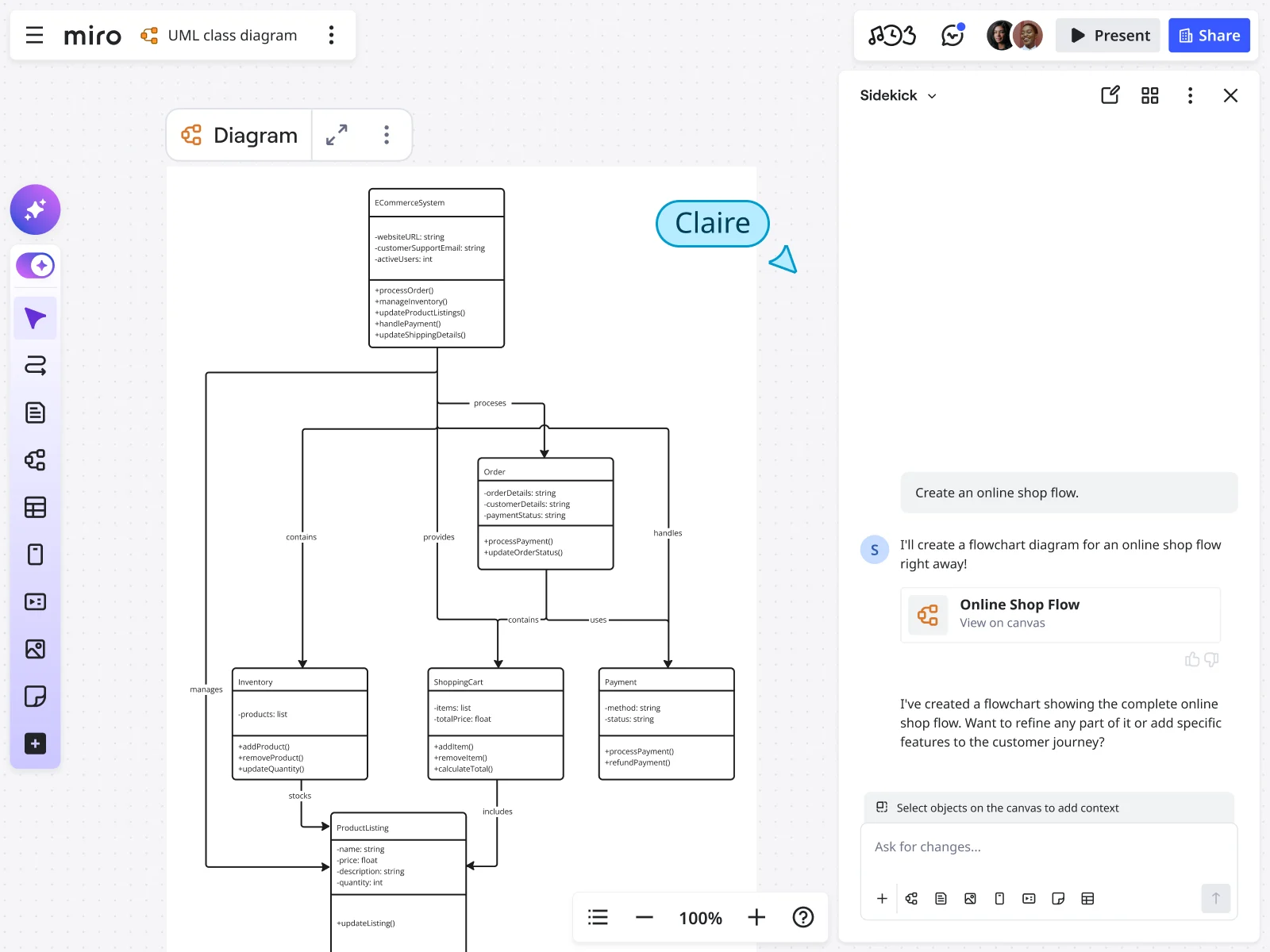Give thumbs up on the Online Shop Flow response
The height and width of the screenshot is (952, 1270).
click(x=1192, y=659)
